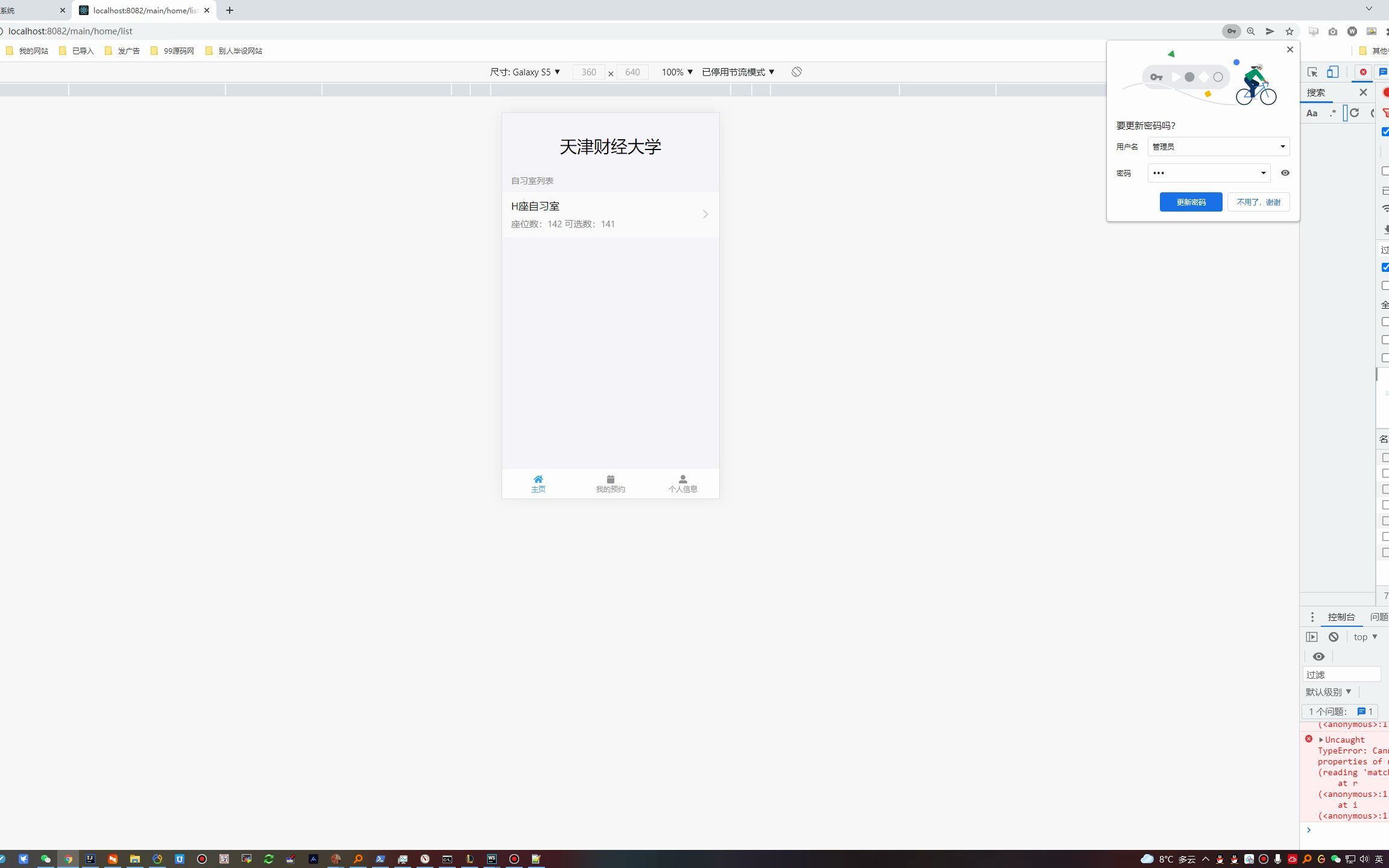Viewport: 1389px width, 868px height.
Task: Click the rotate viewport orientation icon
Action: pyautogui.click(x=796, y=72)
